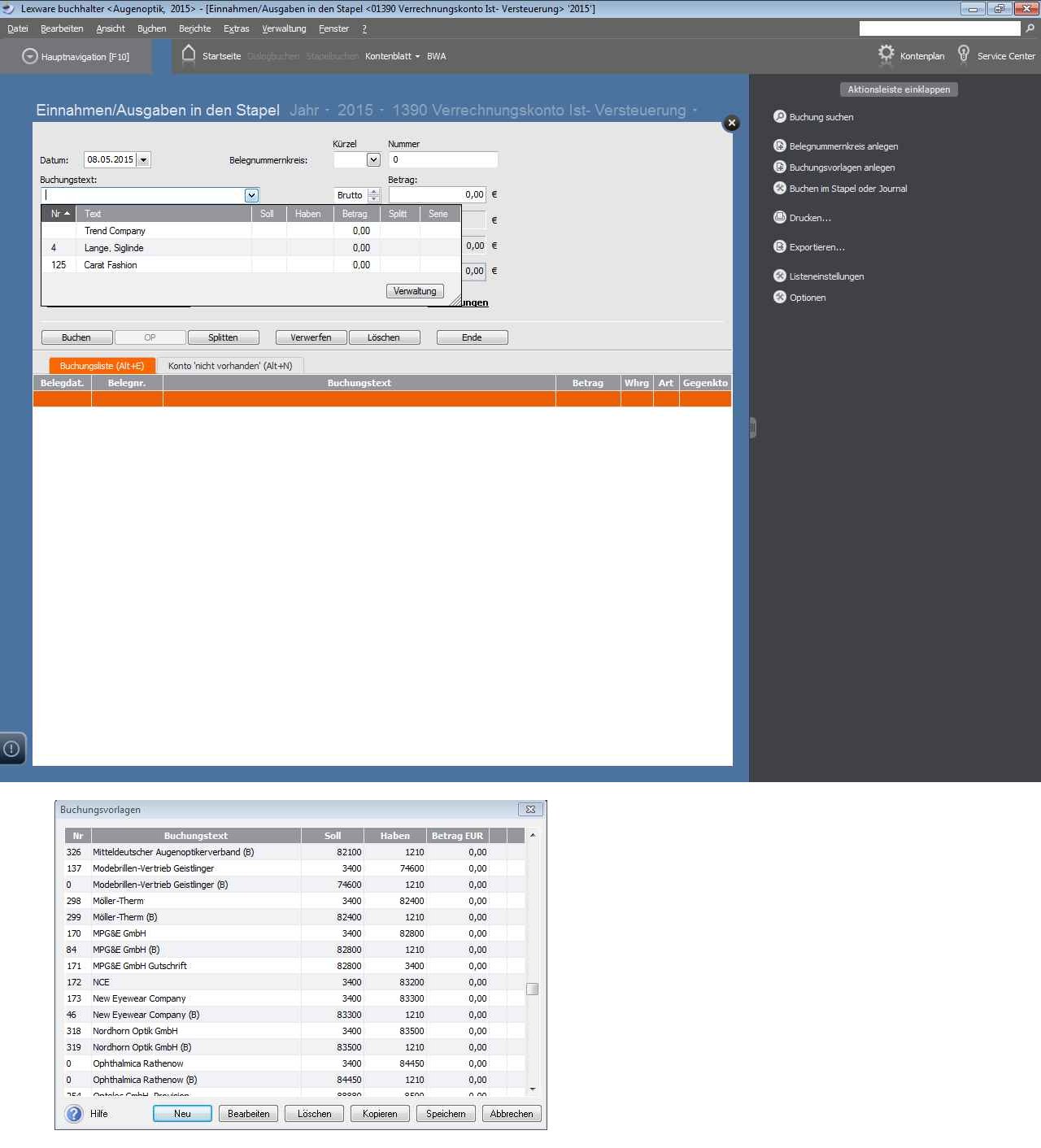Image resolution: width=1041 pixels, height=1148 pixels.
Task: Click the action bar splitter handle
Action: [753, 428]
